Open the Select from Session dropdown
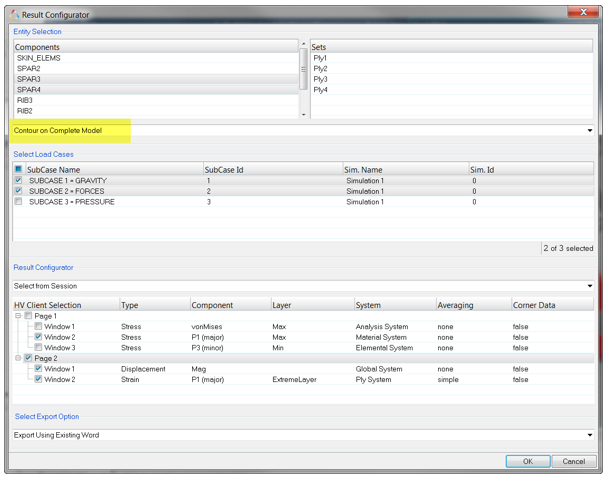The image size is (607, 477). 589,286
